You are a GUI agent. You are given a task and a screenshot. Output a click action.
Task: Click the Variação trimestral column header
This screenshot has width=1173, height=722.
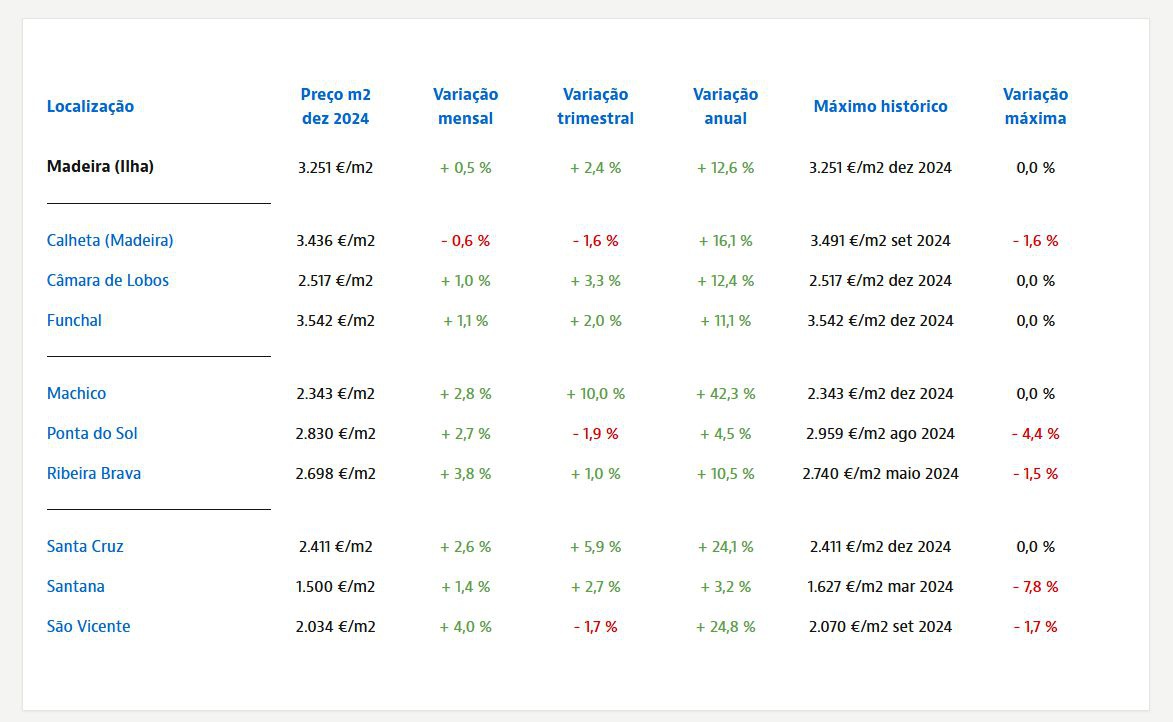[595, 107]
